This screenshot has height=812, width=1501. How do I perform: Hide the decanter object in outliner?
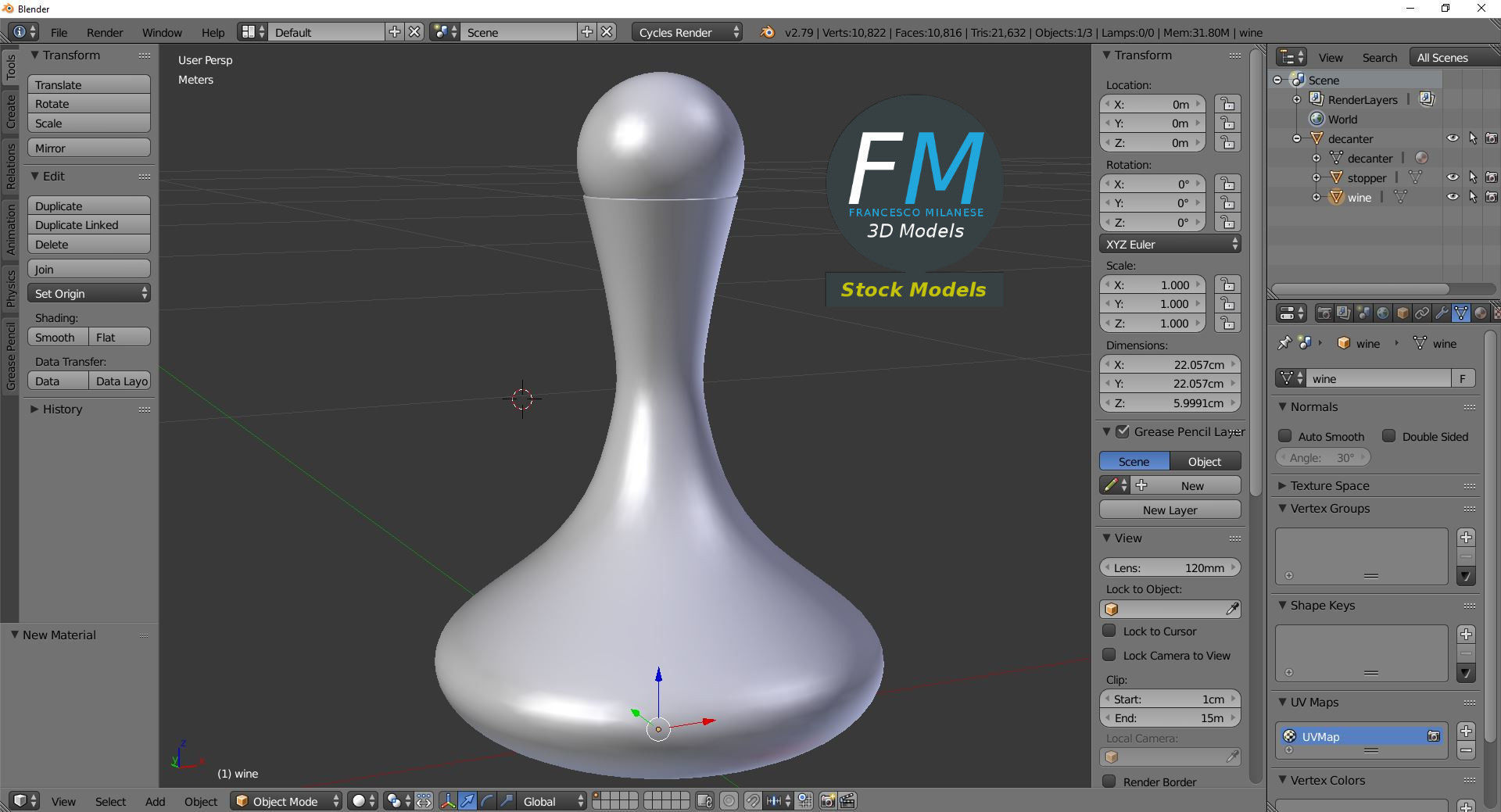(1453, 138)
